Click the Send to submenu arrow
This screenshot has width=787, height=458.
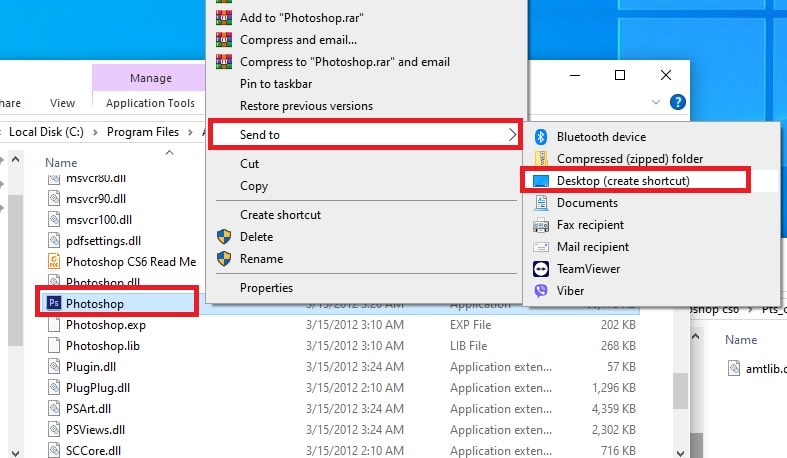click(x=512, y=134)
